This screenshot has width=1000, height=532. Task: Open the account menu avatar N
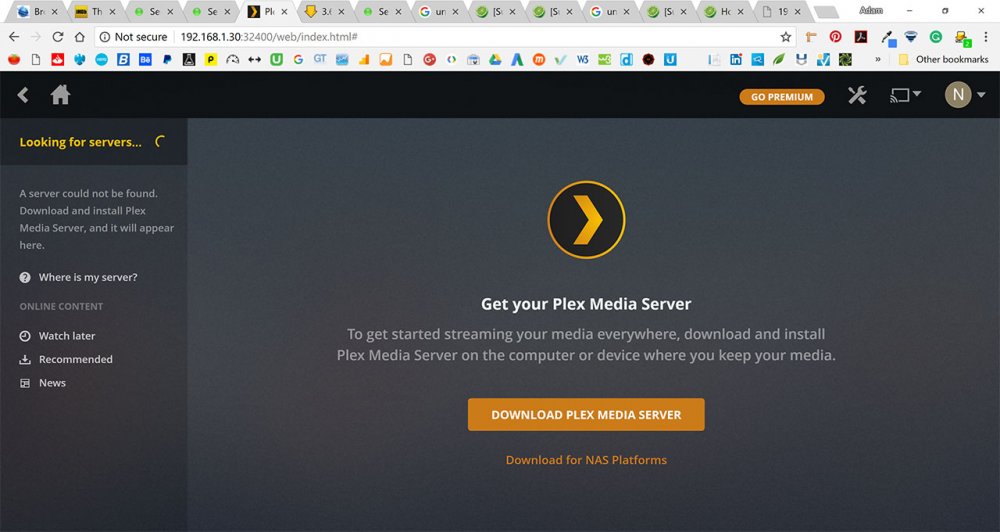point(958,95)
